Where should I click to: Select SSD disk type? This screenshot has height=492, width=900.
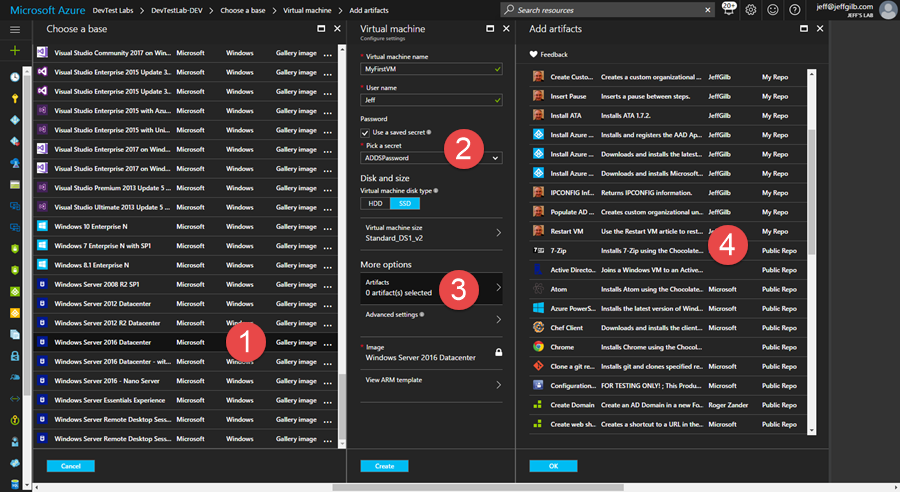405,204
